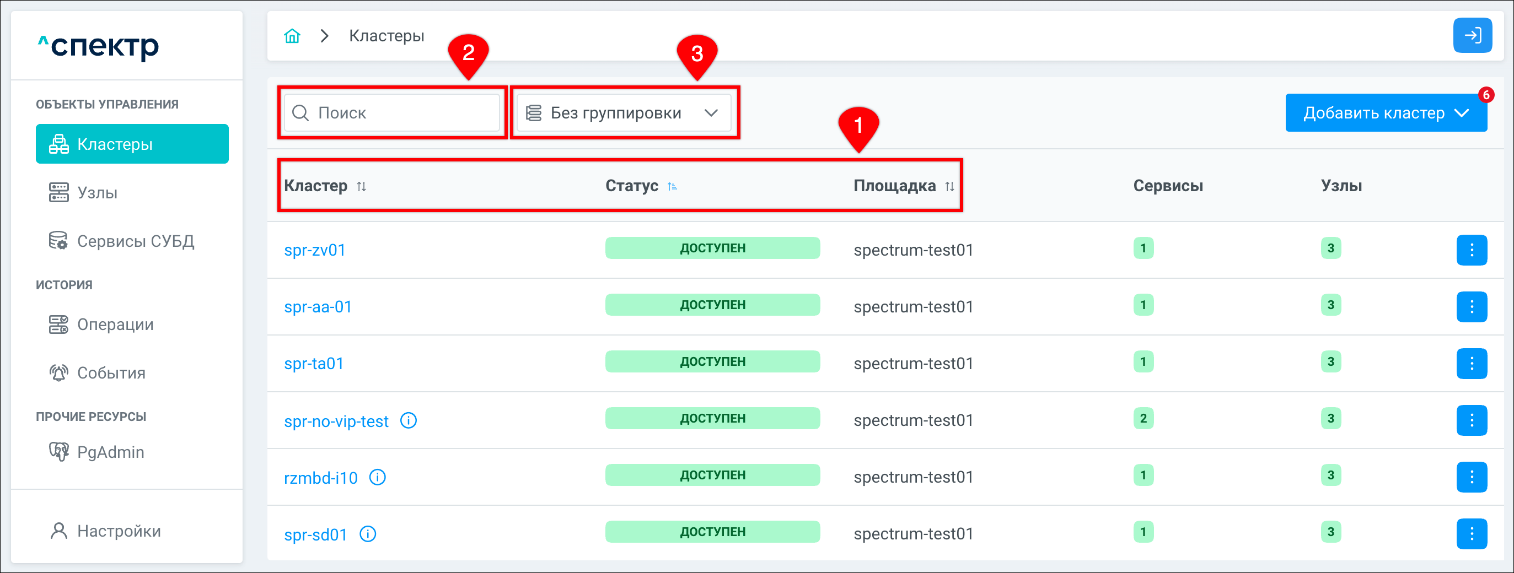Click info icon next to spr-sd01
Image resolution: width=1514 pixels, height=573 pixels.
(367, 534)
